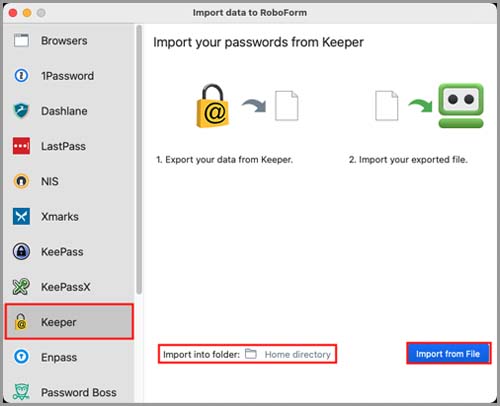Screen dimensions: 500x406
Task: Click the large RoboForm robot logo
Action: (461, 106)
